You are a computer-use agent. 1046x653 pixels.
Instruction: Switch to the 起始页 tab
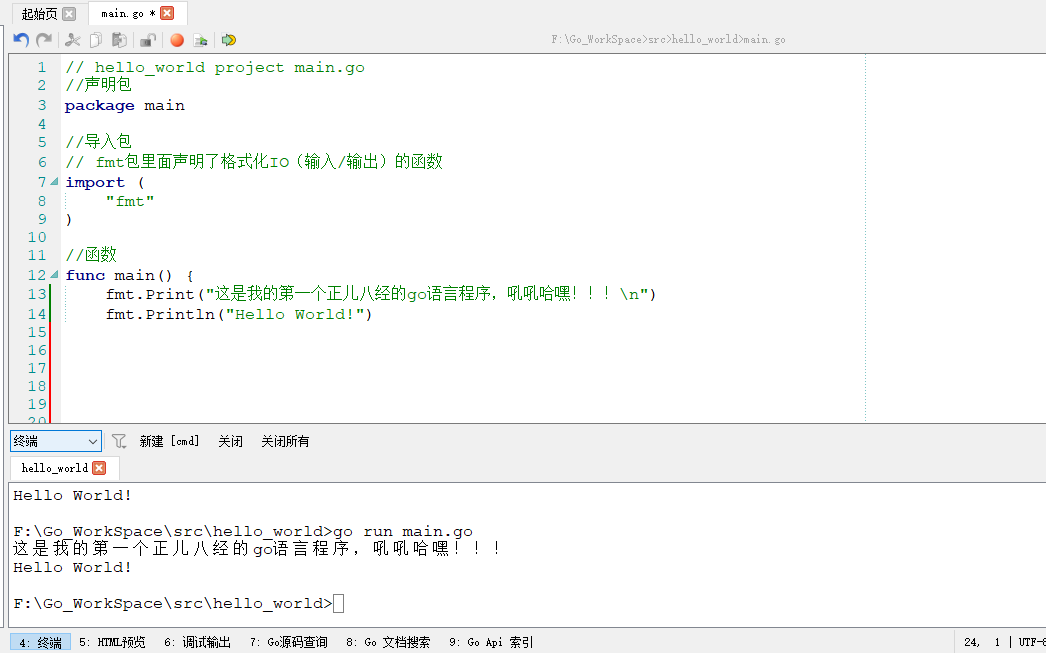(x=39, y=13)
